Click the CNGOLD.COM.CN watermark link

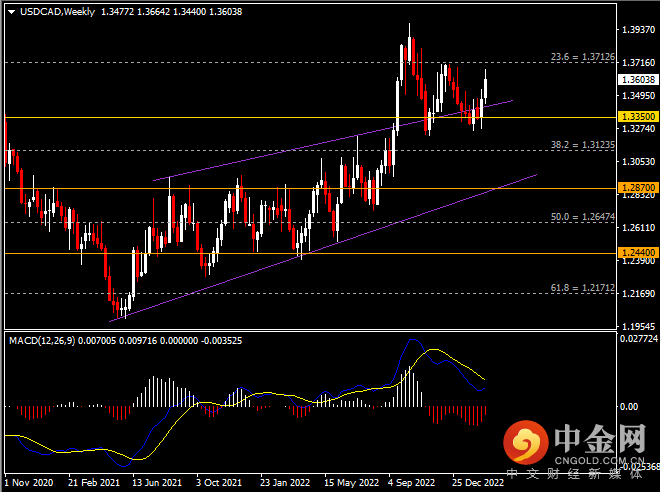tap(599, 457)
